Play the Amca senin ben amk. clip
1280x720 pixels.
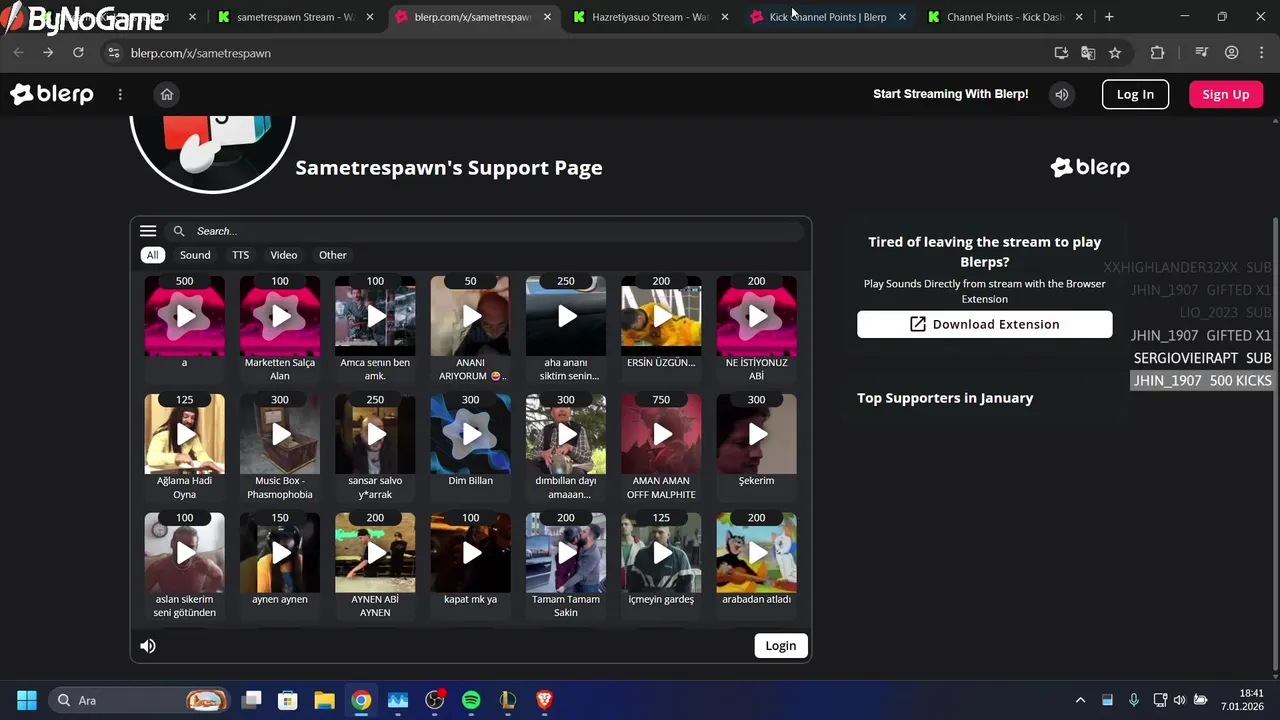pos(375,316)
